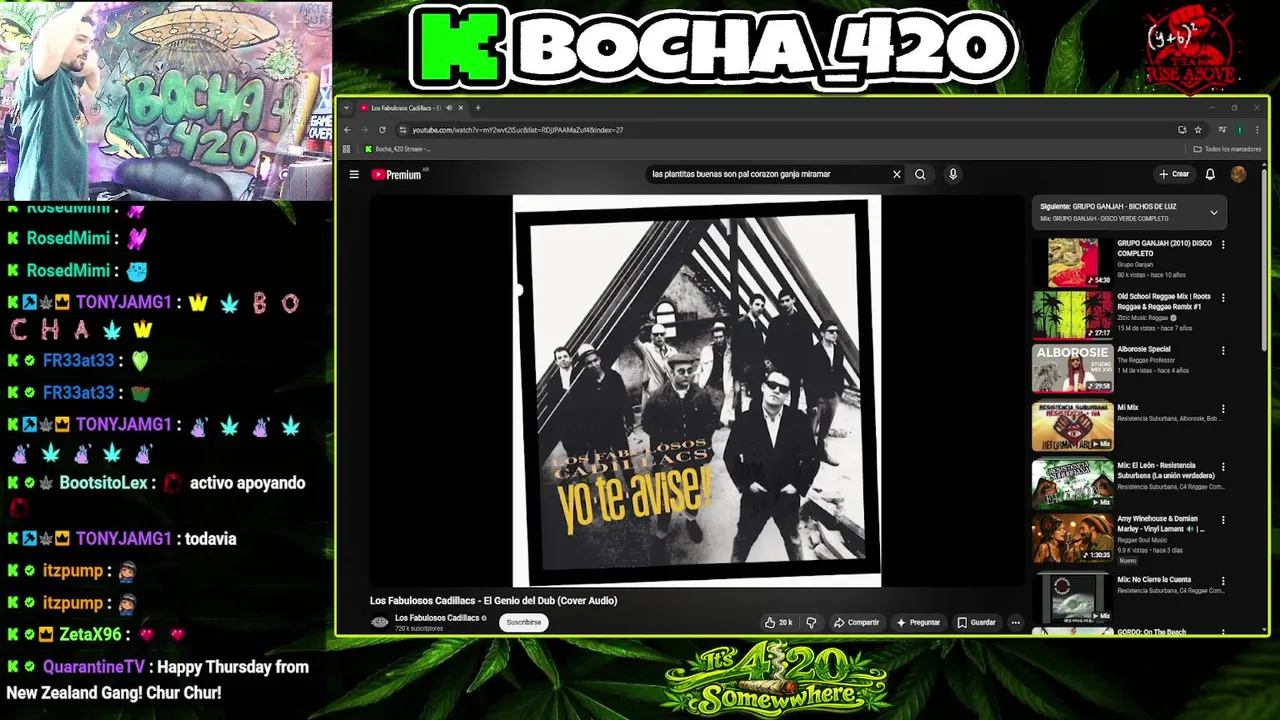The height and width of the screenshot is (720, 1280).
Task: Bookmark this page with the star icon
Action: (x=1198, y=130)
